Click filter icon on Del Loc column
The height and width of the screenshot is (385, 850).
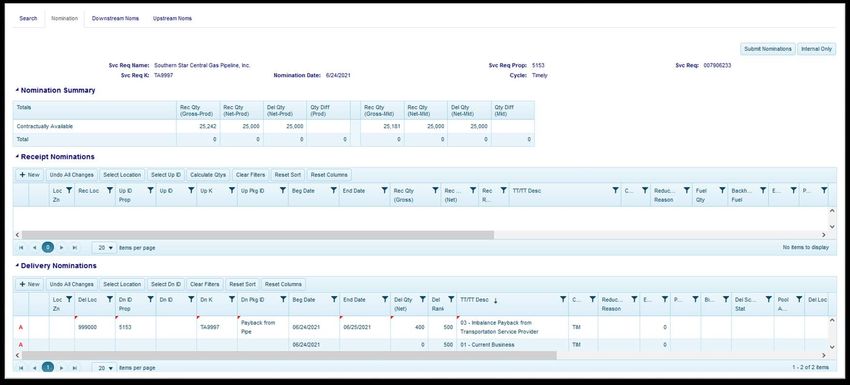point(110,299)
